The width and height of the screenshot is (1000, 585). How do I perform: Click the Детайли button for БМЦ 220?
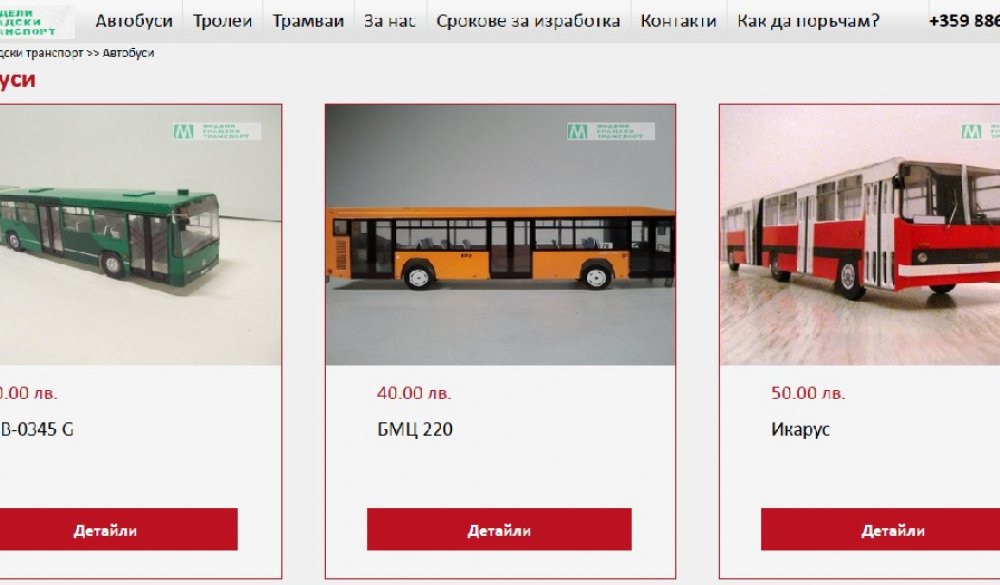point(499,529)
